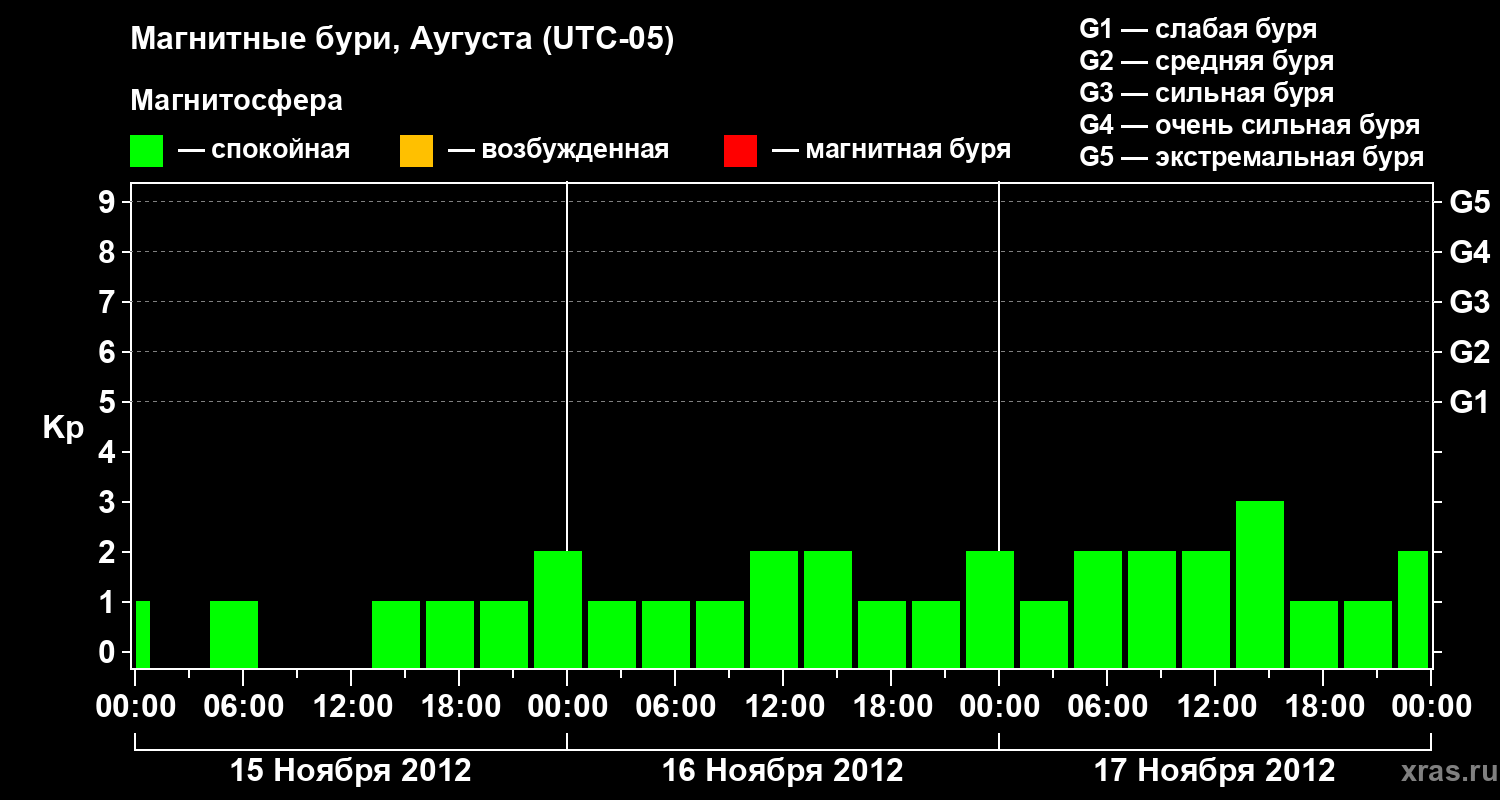Click the '12:00' time label under 16 November

(x=784, y=707)
